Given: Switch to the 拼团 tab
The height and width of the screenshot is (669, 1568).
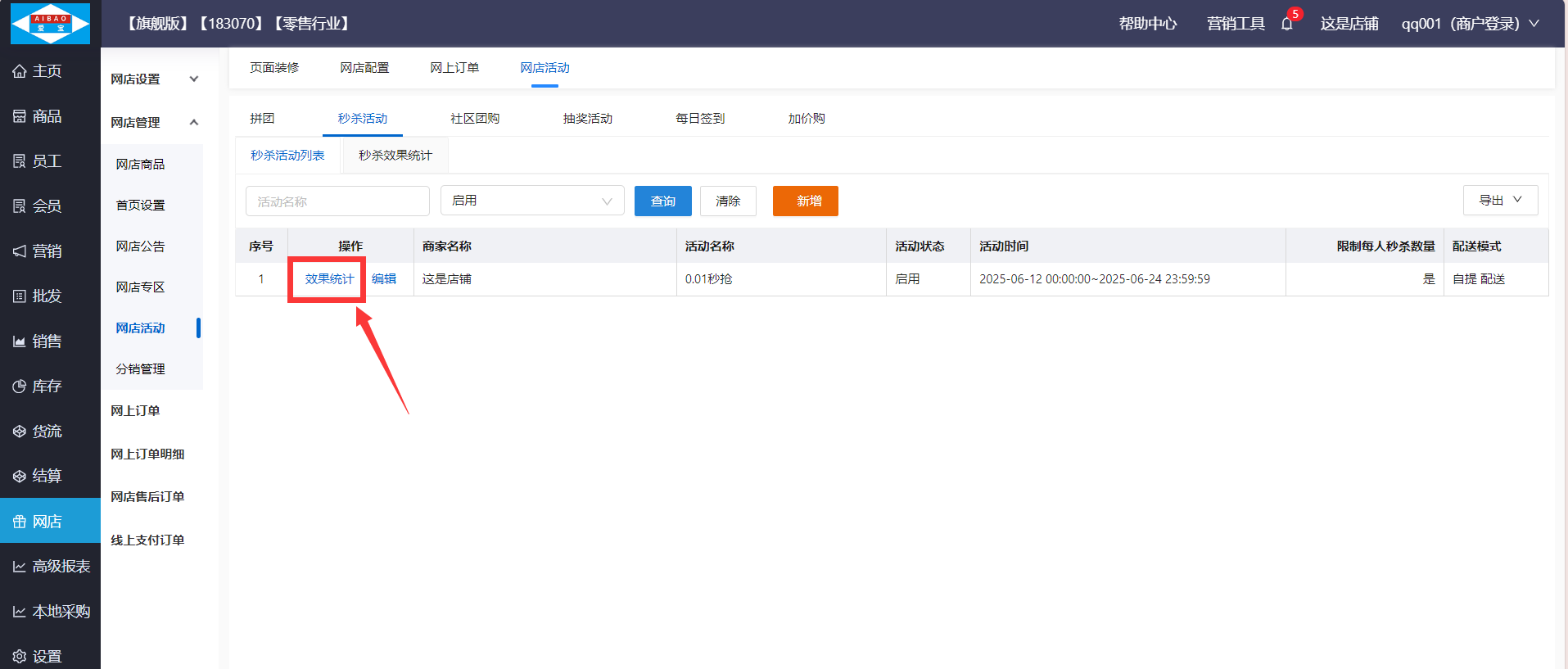Looking at the screenshot, I should (x=262, y=119).
